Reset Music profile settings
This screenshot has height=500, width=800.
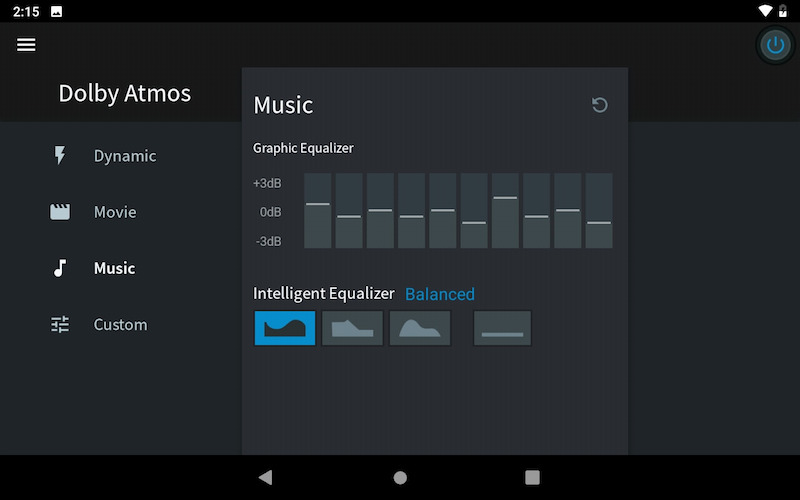point(599,105)
